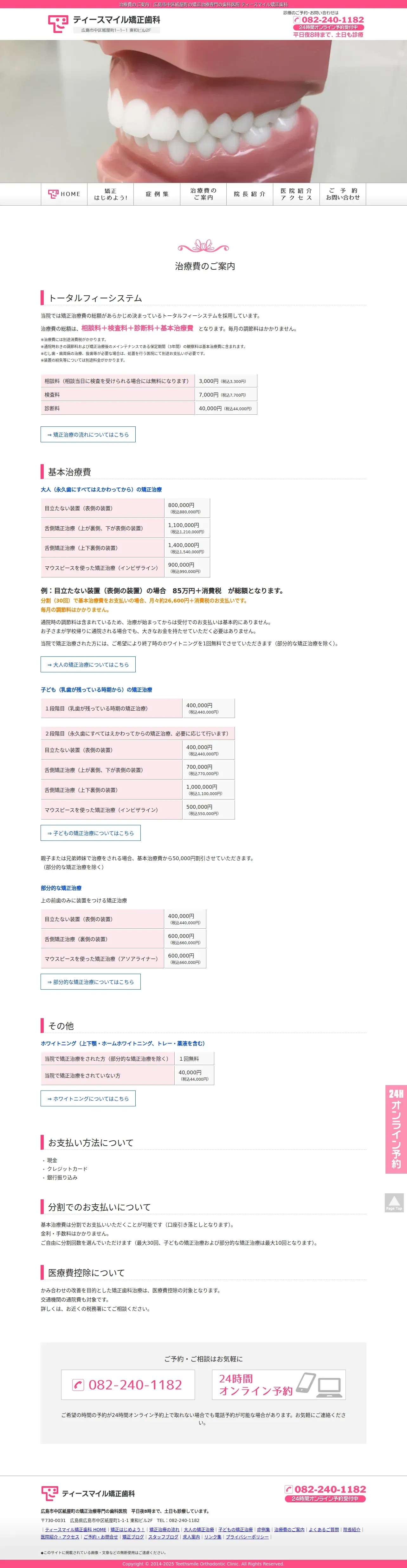Viewport: 407px width, 1568px height.
Task: Open the HOME navigation item
Action: [x=64, y=194]
